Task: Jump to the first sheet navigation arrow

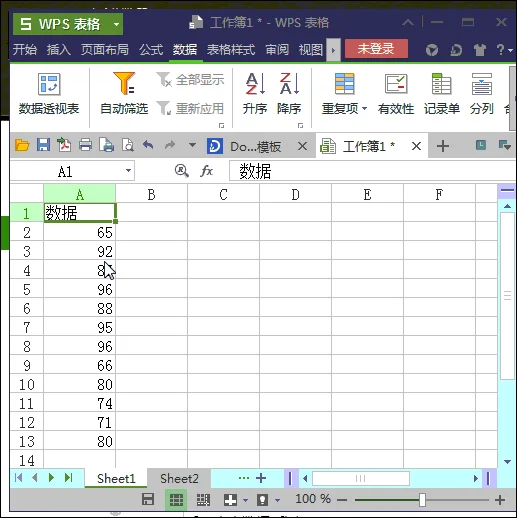Action: coord(19,478)
